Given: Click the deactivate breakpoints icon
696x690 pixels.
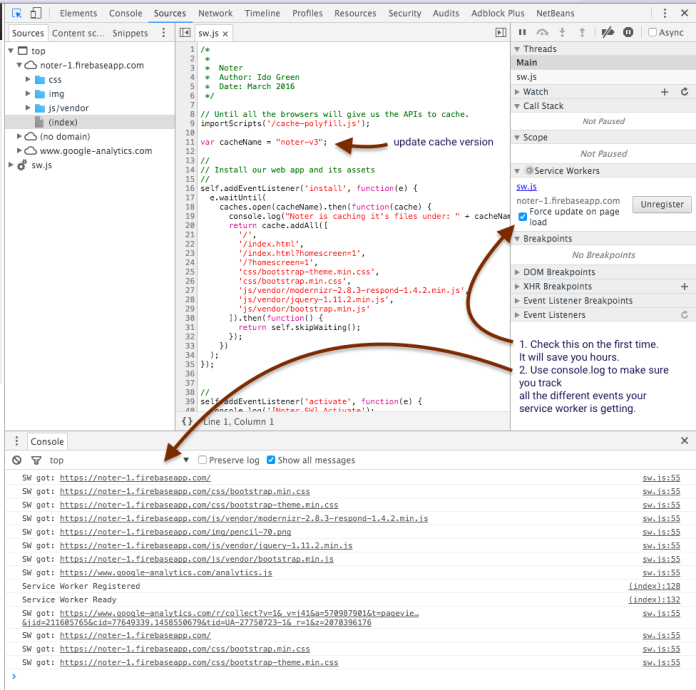Looking at the screenshot, I should [x=606, y=32].
